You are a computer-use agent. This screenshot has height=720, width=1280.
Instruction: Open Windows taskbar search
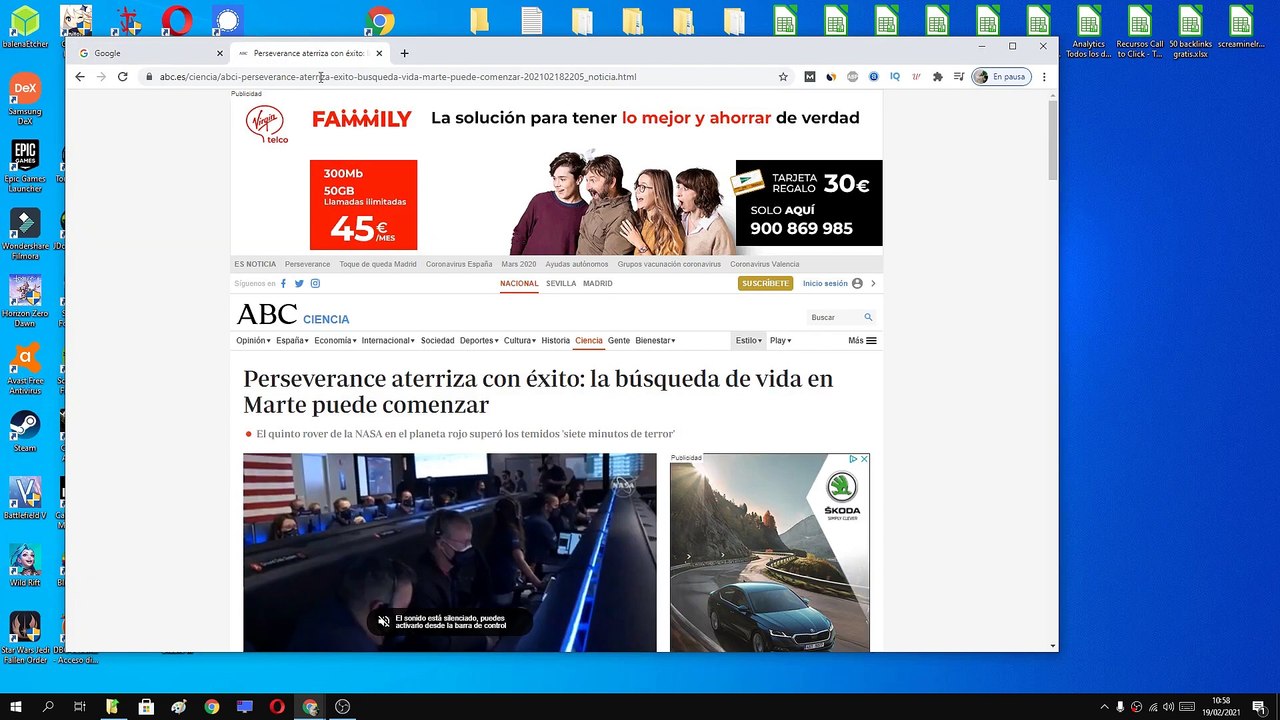pyautogui.click(x=48, y=707)
